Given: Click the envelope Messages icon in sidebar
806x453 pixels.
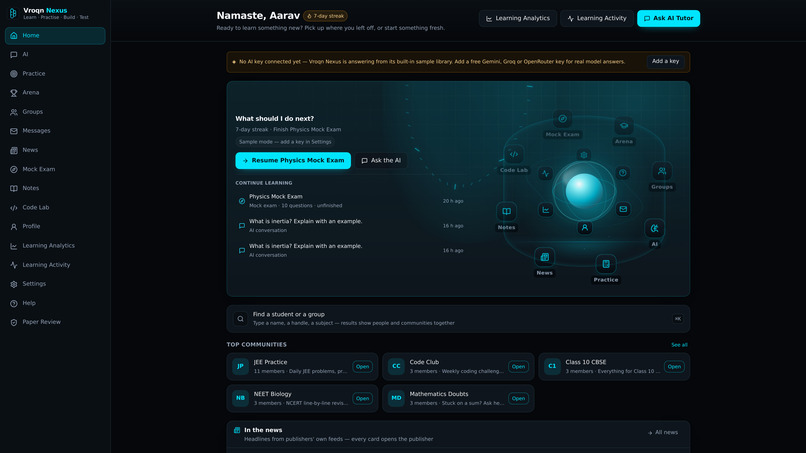Looking at the screenshot, I should [14, 131].
